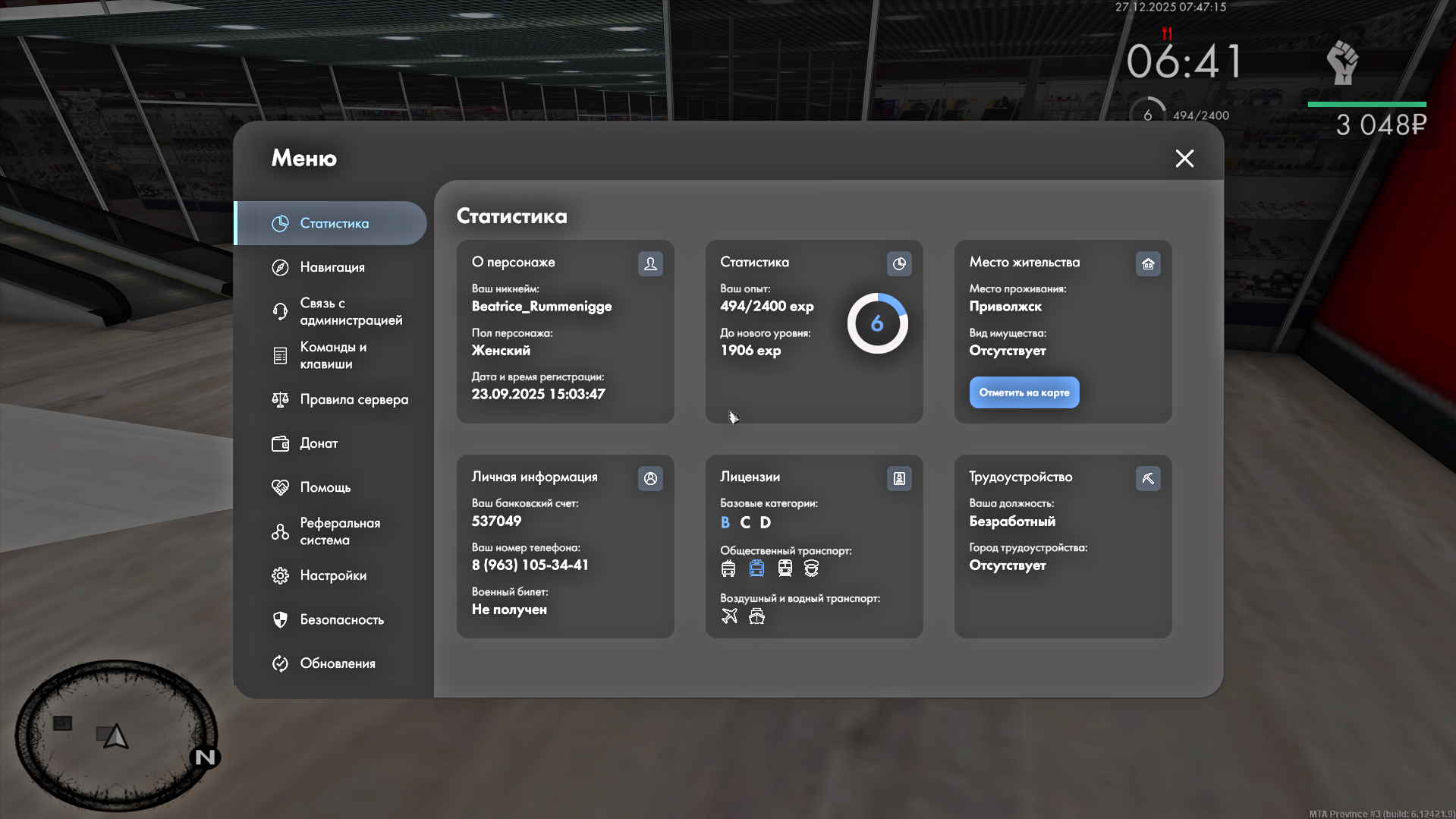This screenshot has height=819, width=1456.
Task: Click the category B license letter
Action: click(x=725, y=522)
